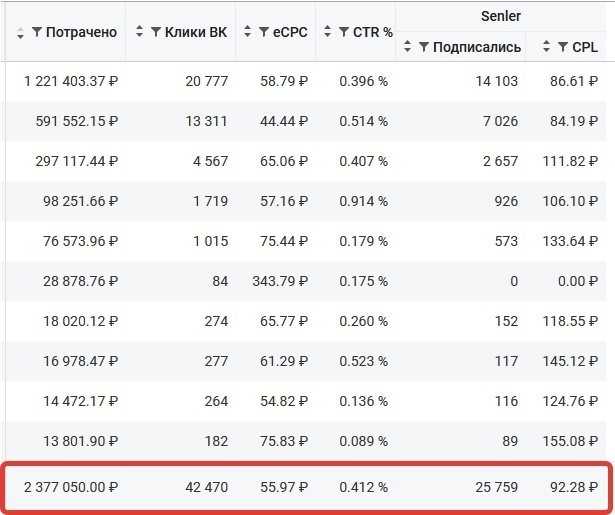Select the CTR cell 0.396 %
Screen dimensions: 615x515
click(x=364, y=81)
